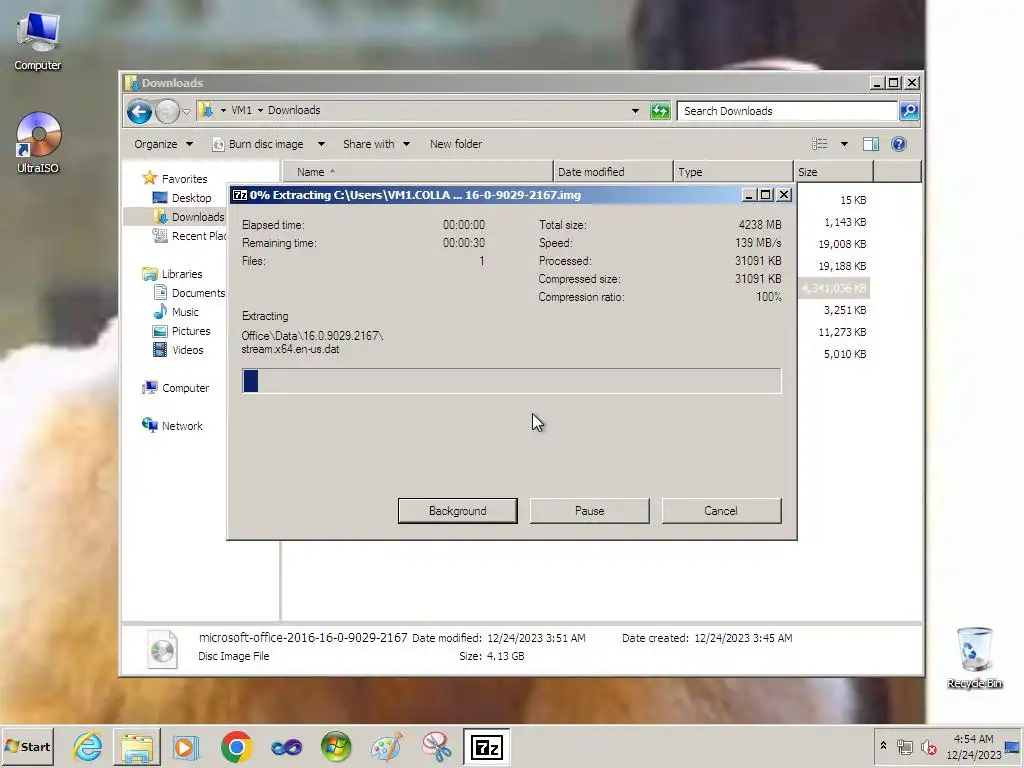Click the extraction progress bar
Viewport: 1024px width, 768px height.
[511, 381]
